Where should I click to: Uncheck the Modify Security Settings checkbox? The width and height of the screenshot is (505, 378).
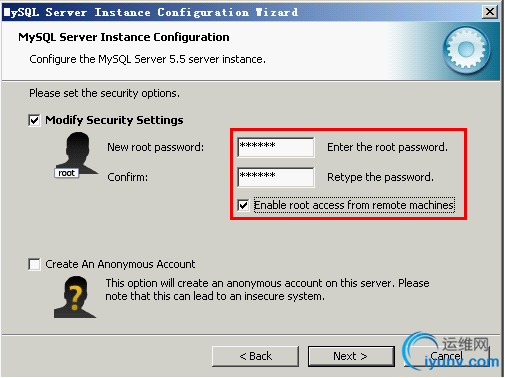click(34, 120)
